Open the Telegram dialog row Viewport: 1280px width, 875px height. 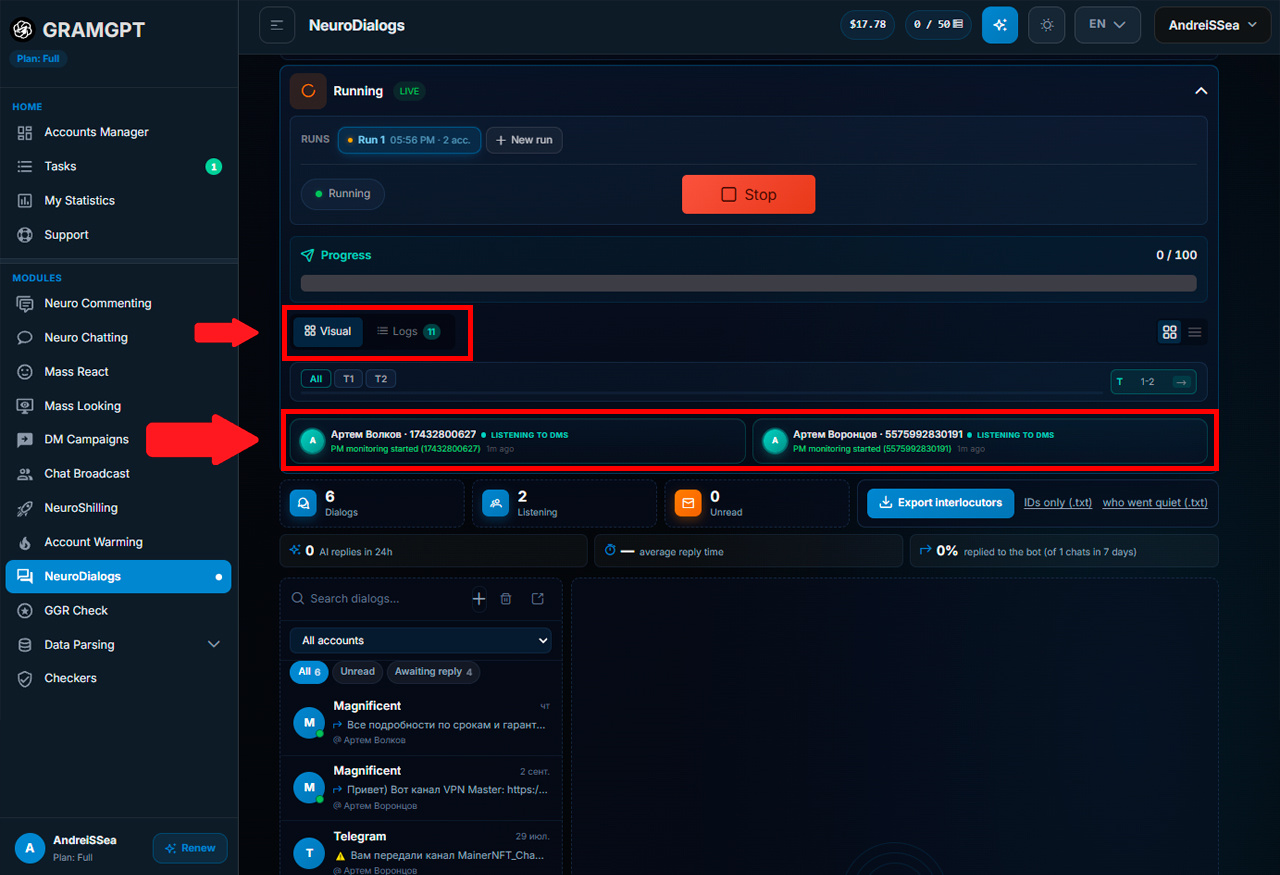click(421, 850)
